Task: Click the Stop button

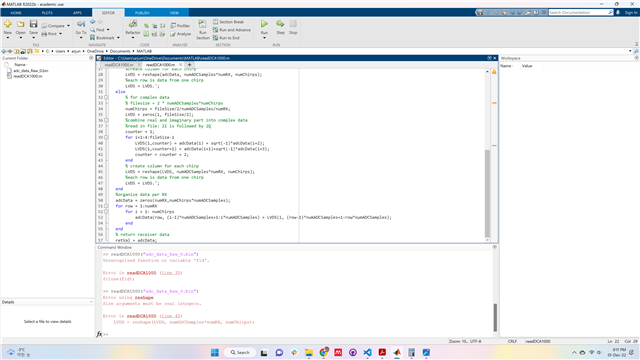Action: tap(293, 24)
